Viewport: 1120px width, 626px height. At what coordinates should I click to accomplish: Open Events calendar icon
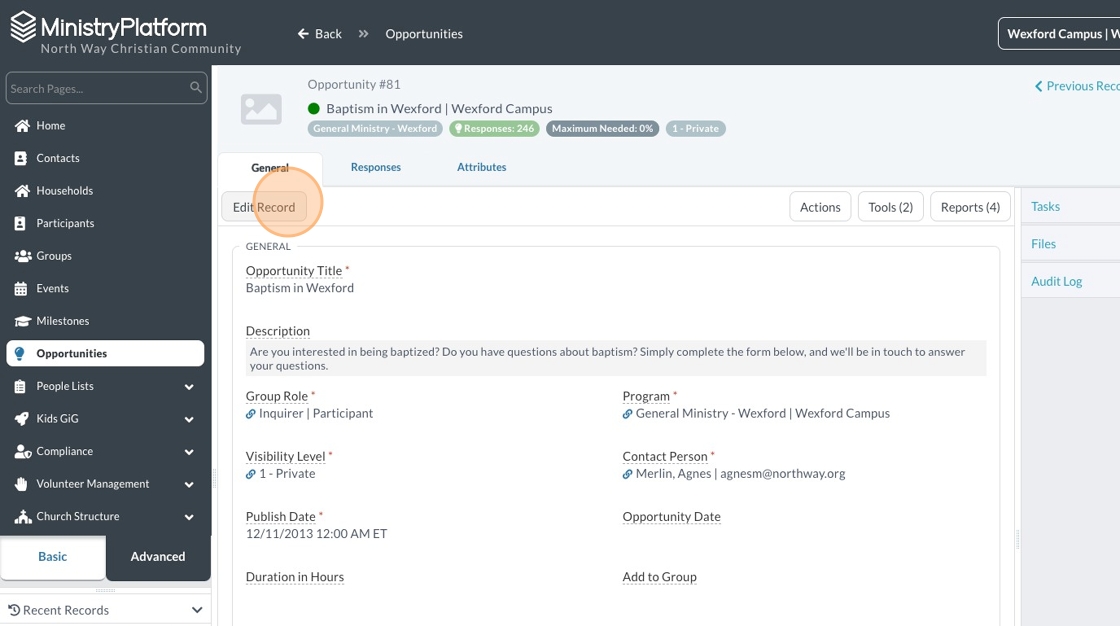coord(21,289)
